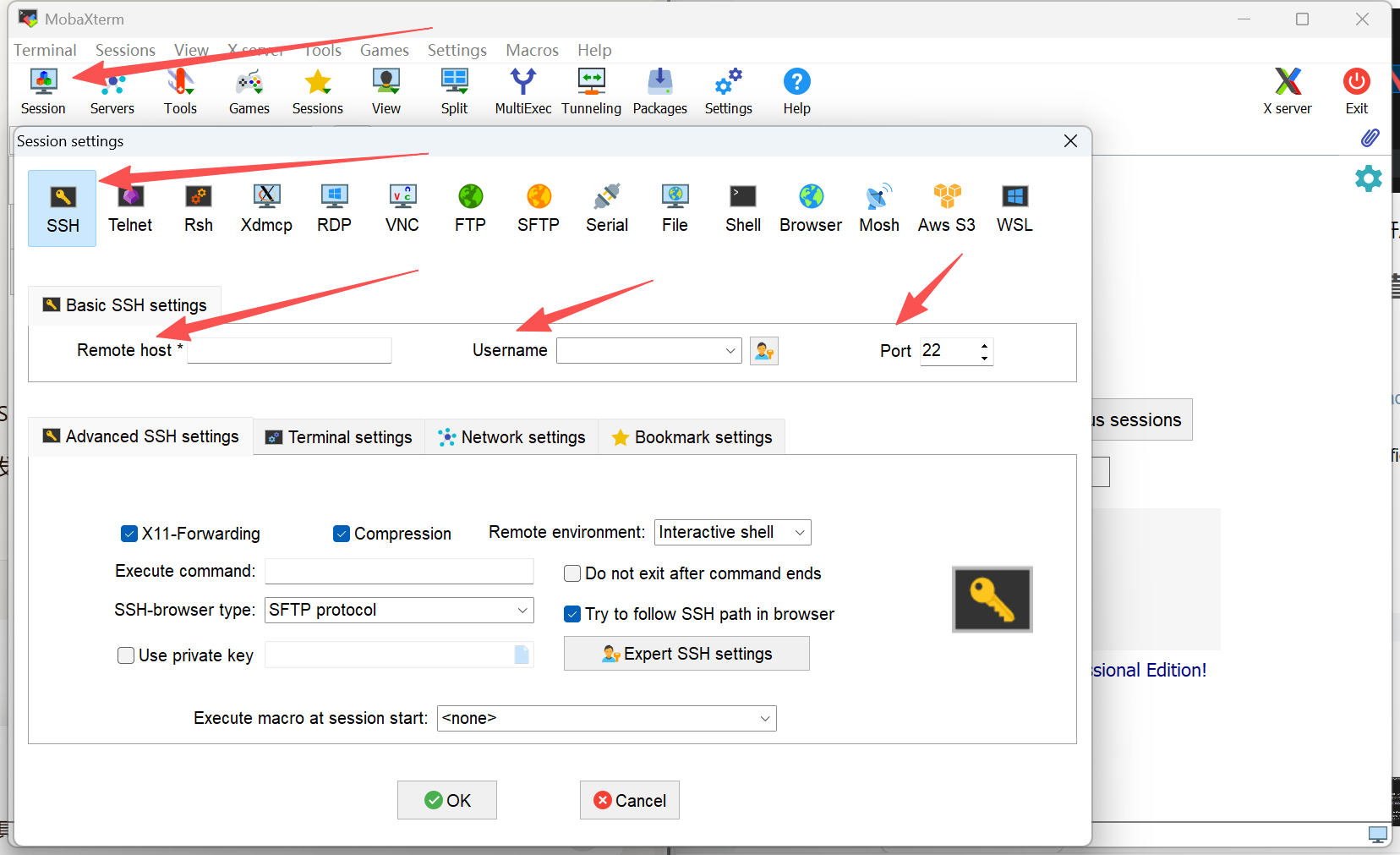Close the Session settings dialog
Viewport: 1400px width, 855px height.
tap(1070, 141)
